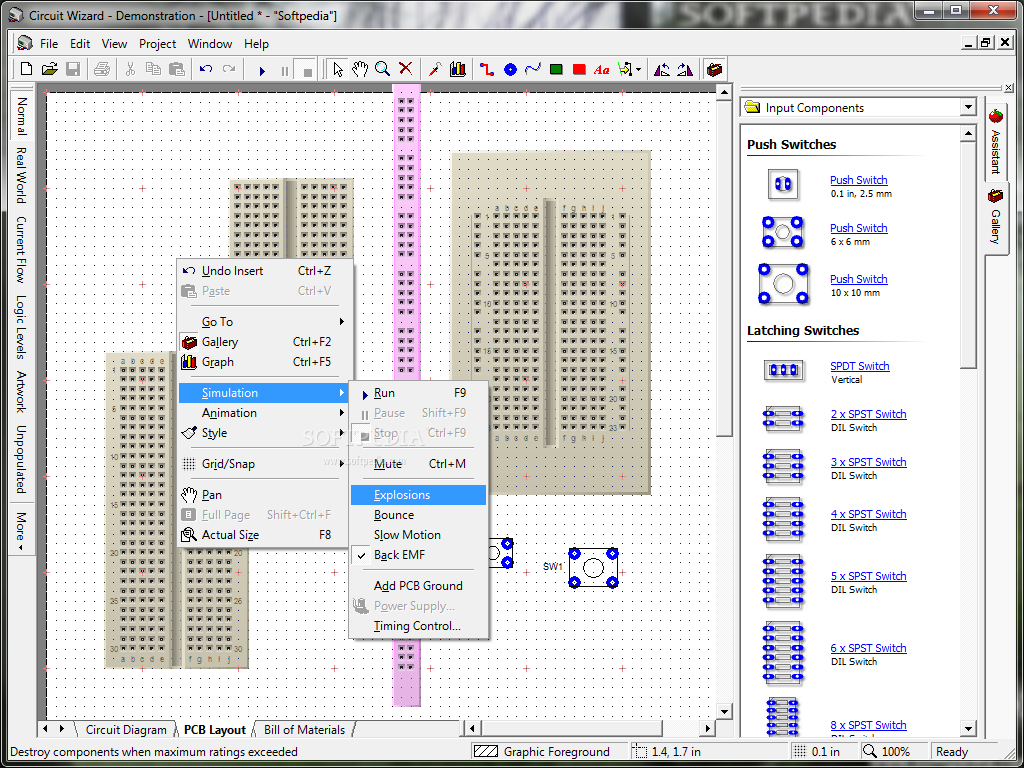
Task: Select the Zoom magnifier tool
Action: pyautogui.click(x=381, y=69)
